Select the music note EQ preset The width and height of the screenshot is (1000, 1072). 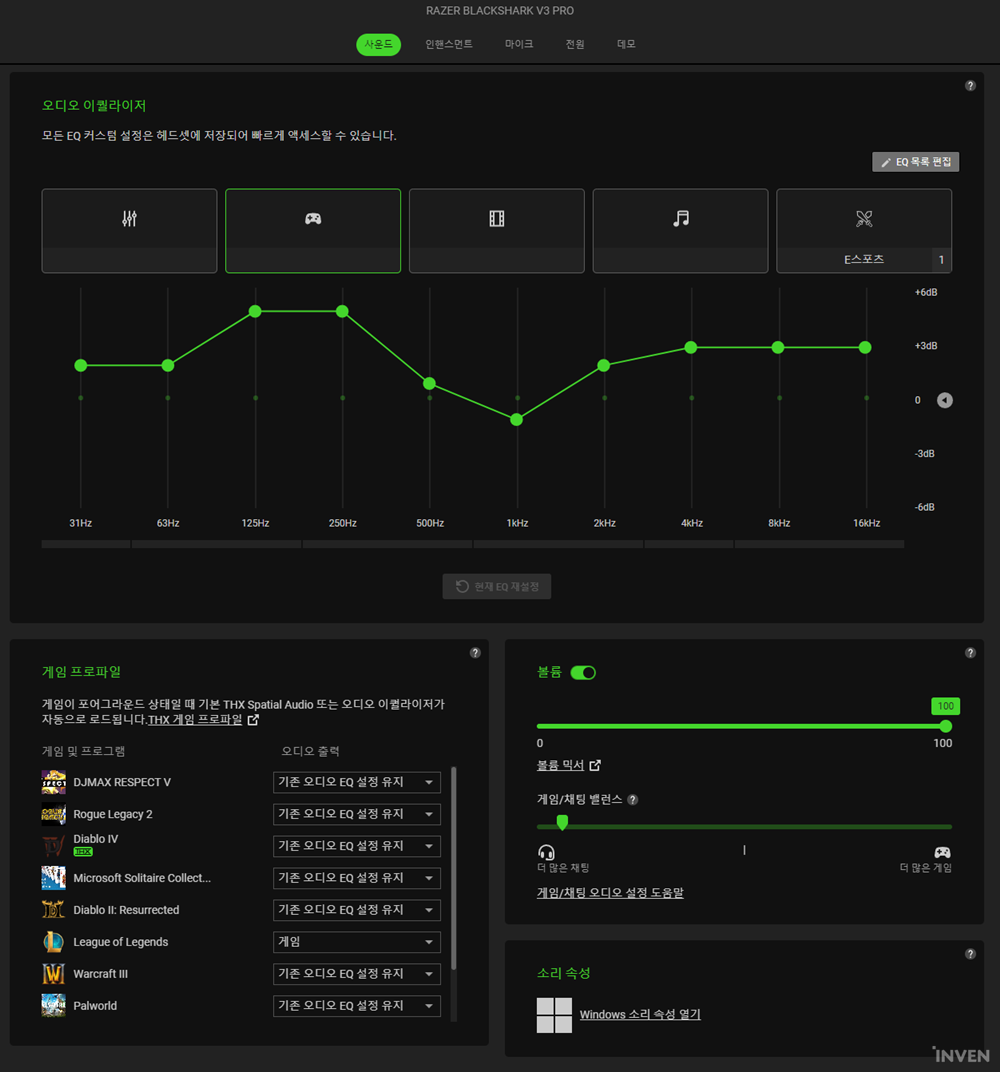680,230
